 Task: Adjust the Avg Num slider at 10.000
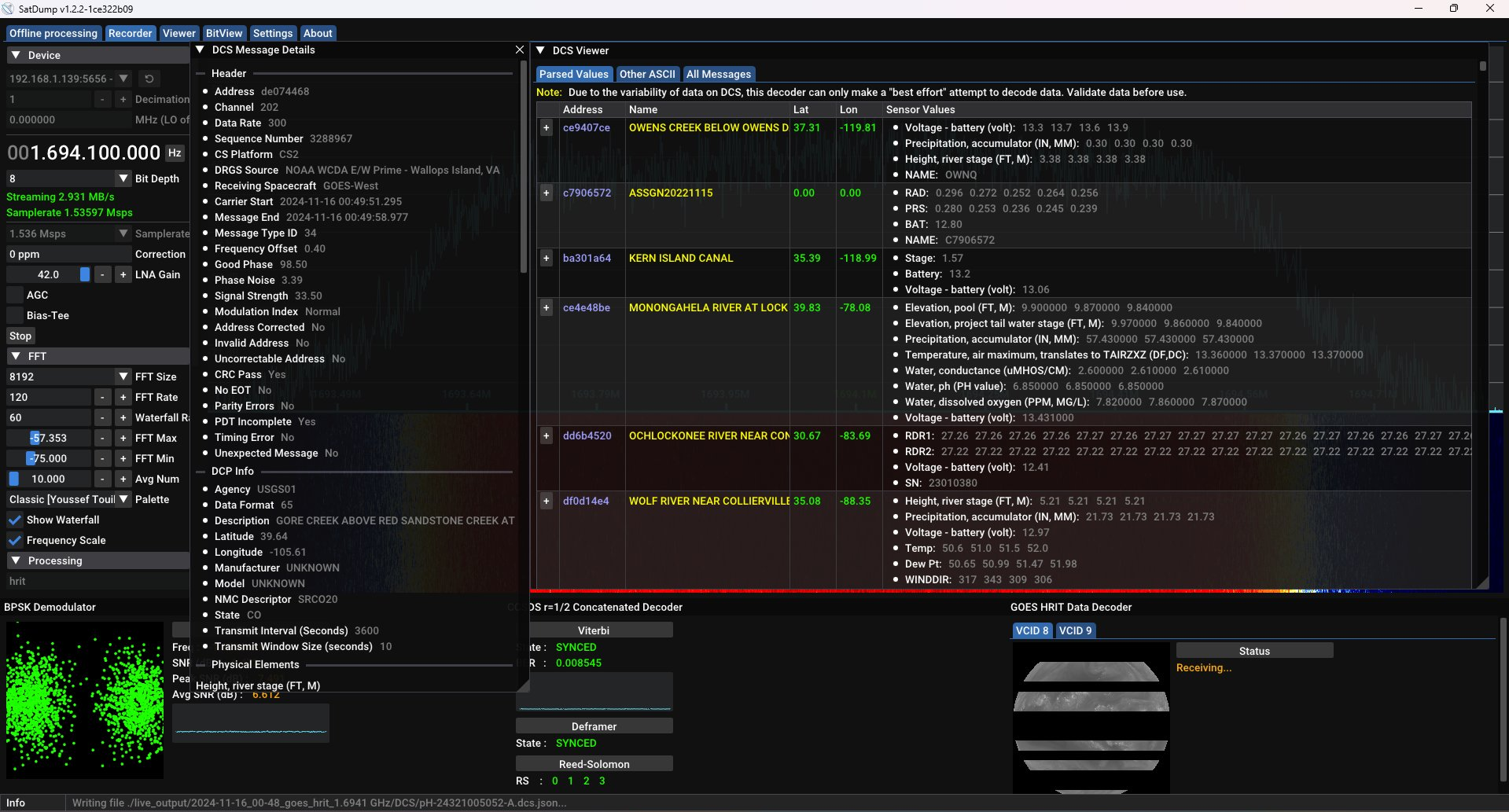pyautogui.click(x=48, y=479)
